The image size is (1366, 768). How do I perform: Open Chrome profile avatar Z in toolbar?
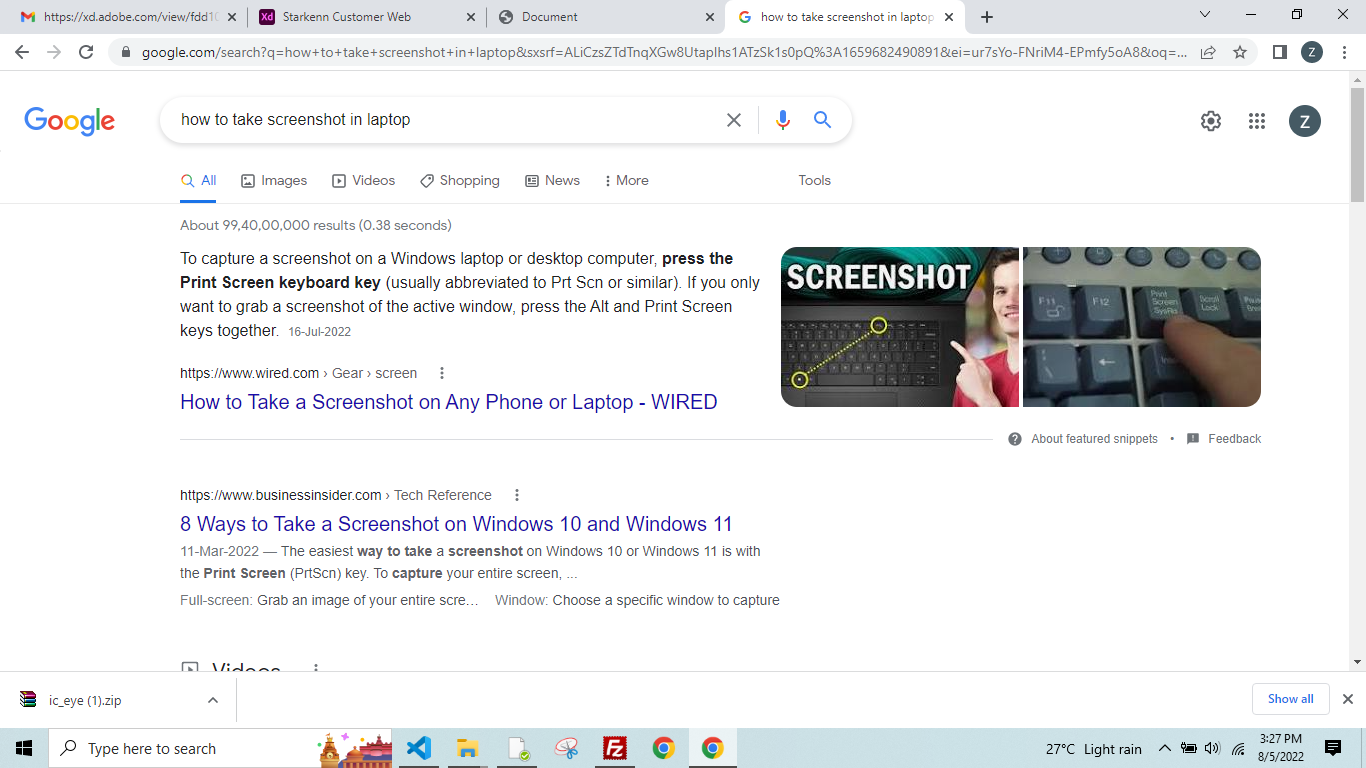pos(1312,52)
